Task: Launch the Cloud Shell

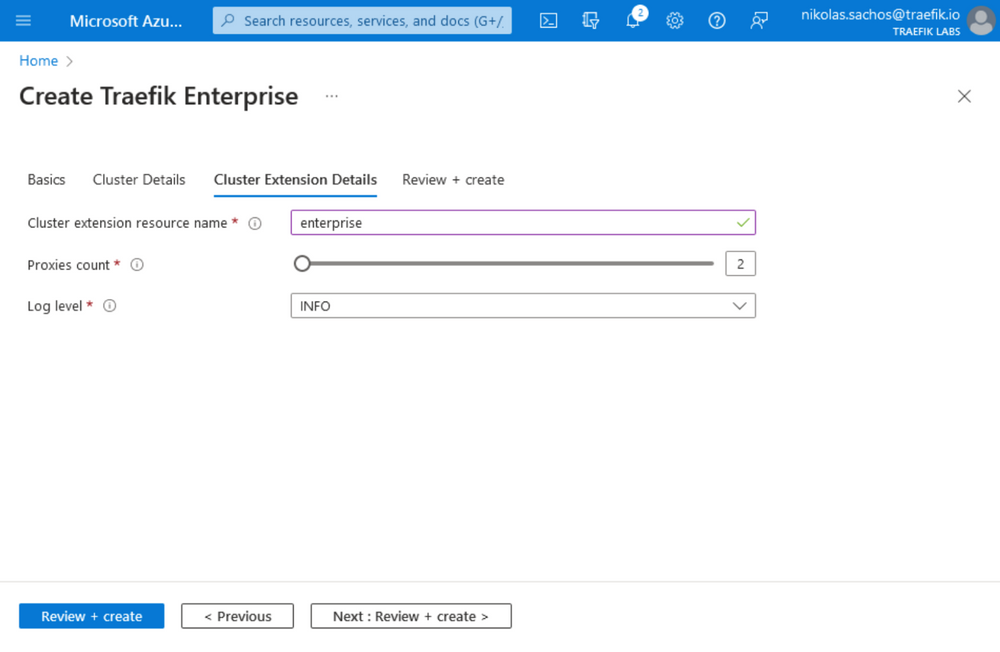Action: pos(548,20)
